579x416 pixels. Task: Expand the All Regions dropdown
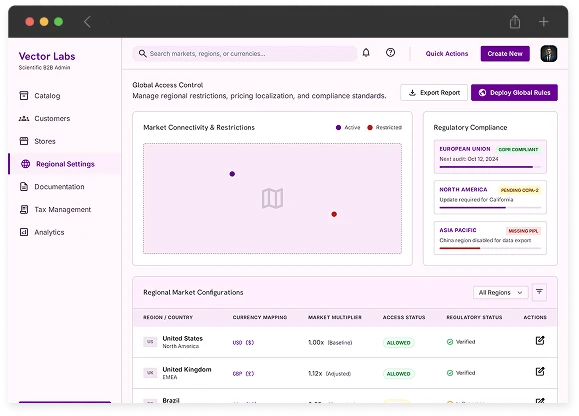[x=501, y=292]
